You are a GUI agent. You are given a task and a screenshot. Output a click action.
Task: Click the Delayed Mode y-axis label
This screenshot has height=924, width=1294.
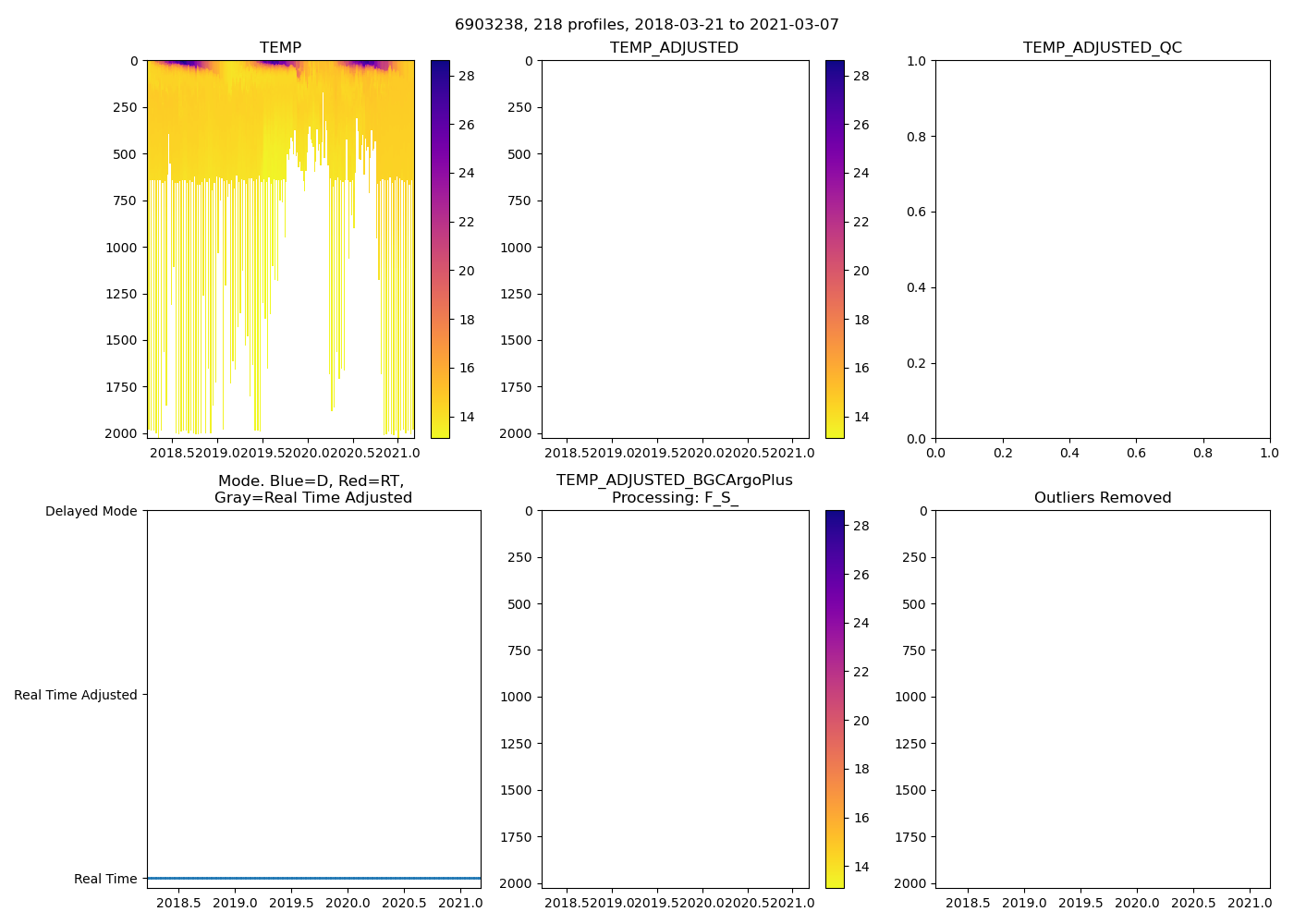(91, 512)
